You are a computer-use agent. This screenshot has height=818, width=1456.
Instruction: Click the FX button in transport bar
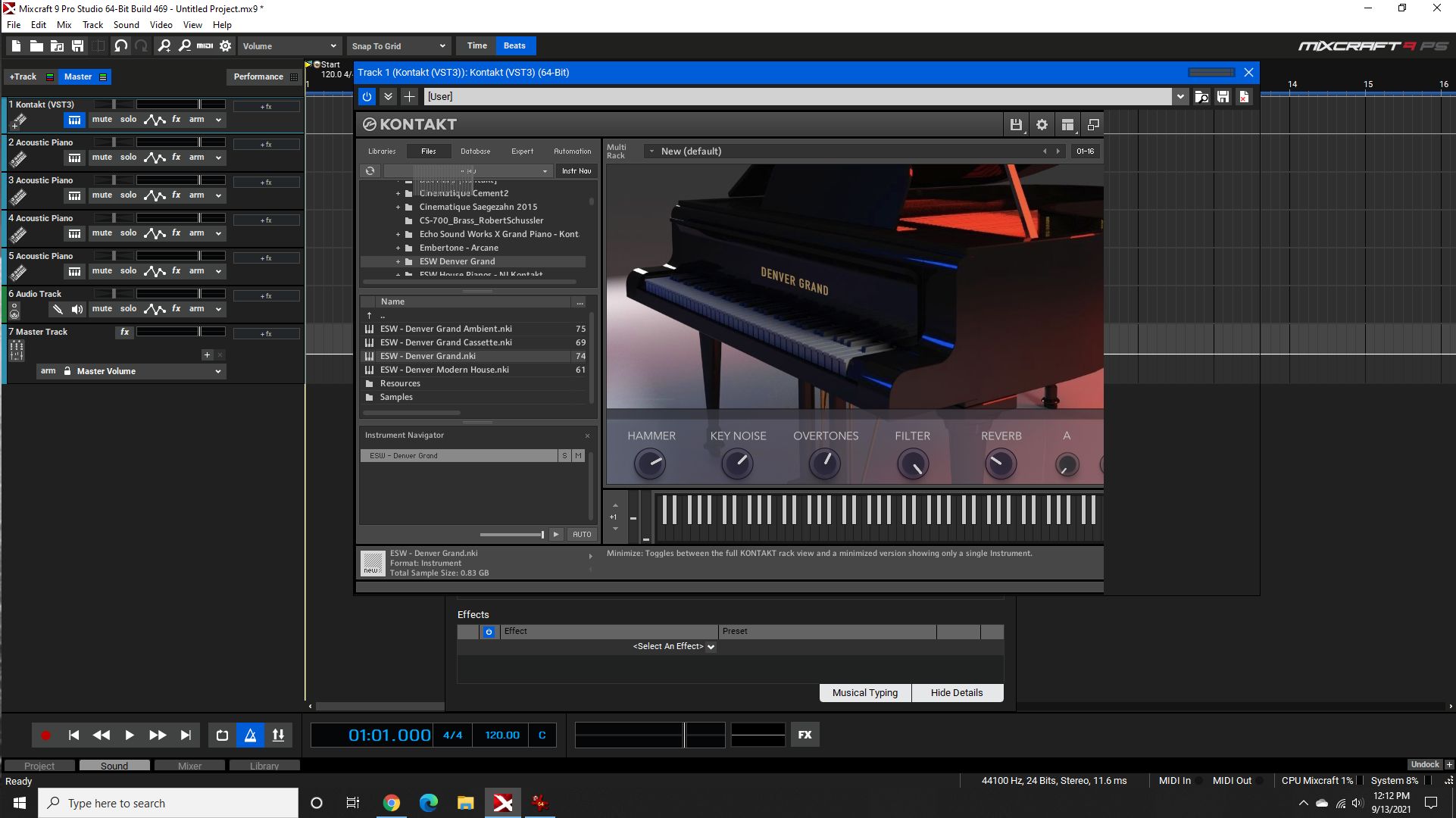point(805,735)
